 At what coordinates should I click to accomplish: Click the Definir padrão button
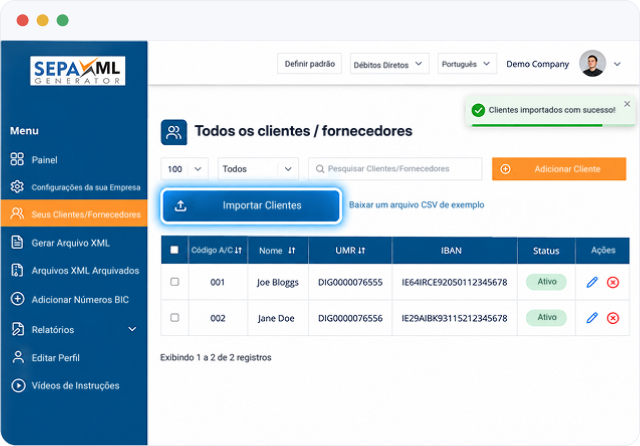tap(309, 64)
